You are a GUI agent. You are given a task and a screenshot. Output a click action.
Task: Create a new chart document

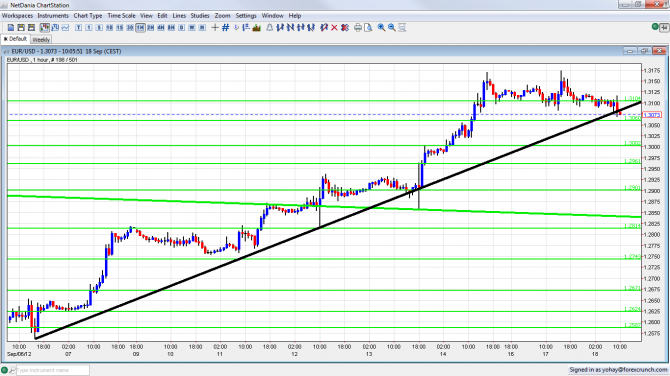pyautogui.click(x=11, y=27)
